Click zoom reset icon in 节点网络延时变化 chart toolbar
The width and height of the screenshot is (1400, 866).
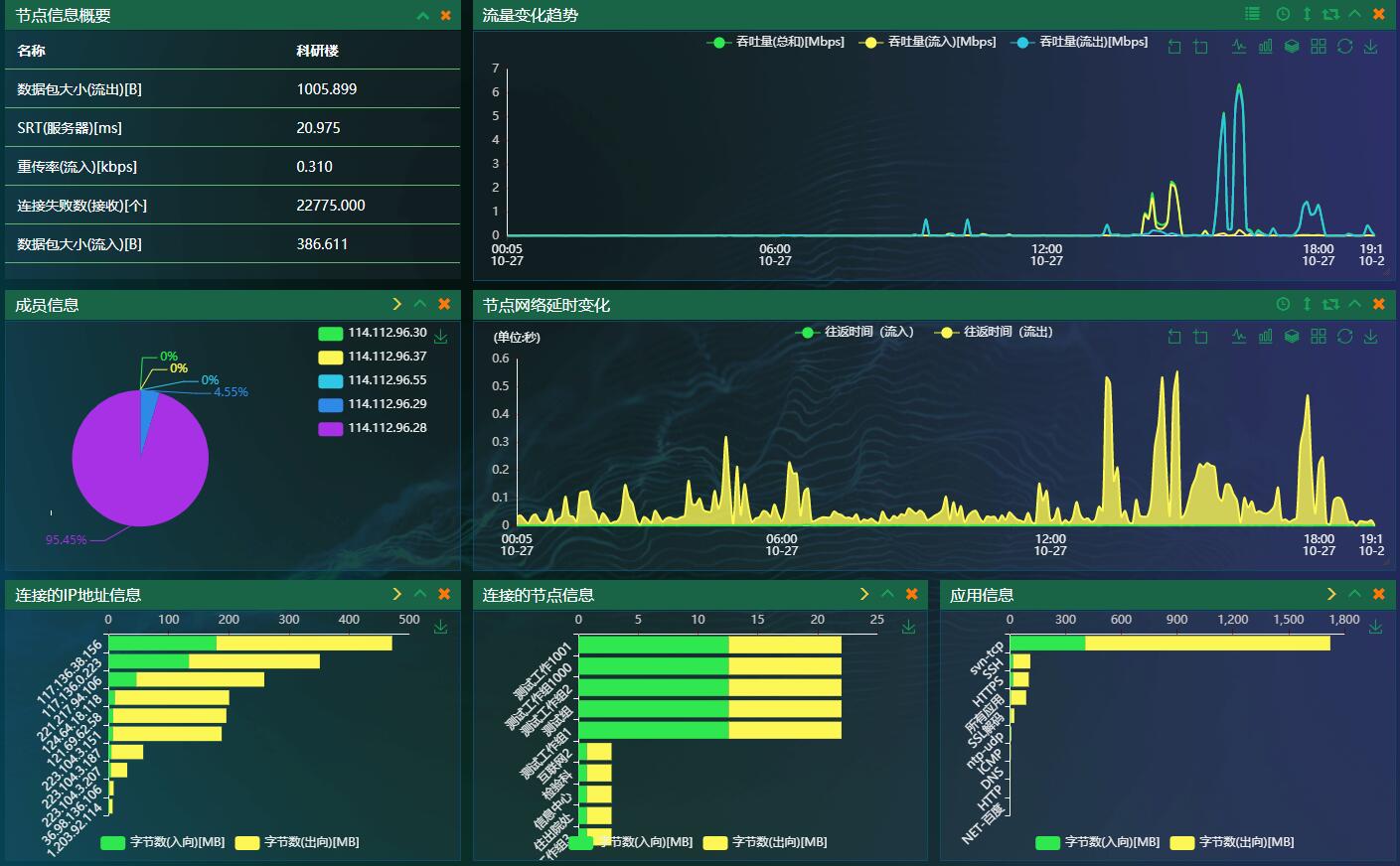tap(1174, 337)
